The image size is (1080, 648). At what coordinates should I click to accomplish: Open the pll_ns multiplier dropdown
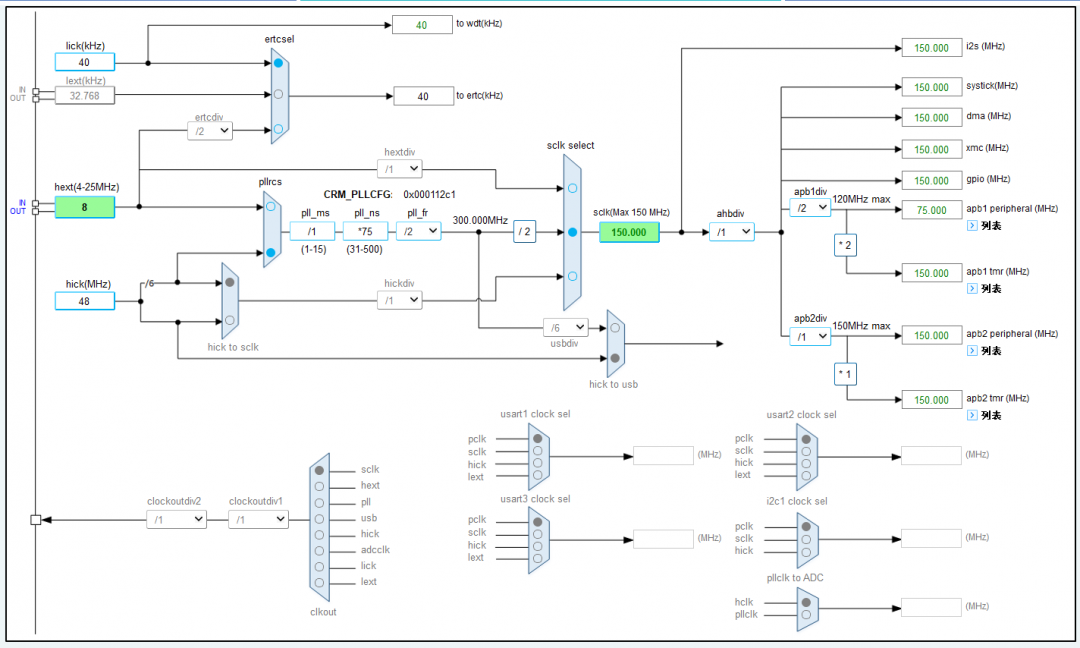(366, 231)
